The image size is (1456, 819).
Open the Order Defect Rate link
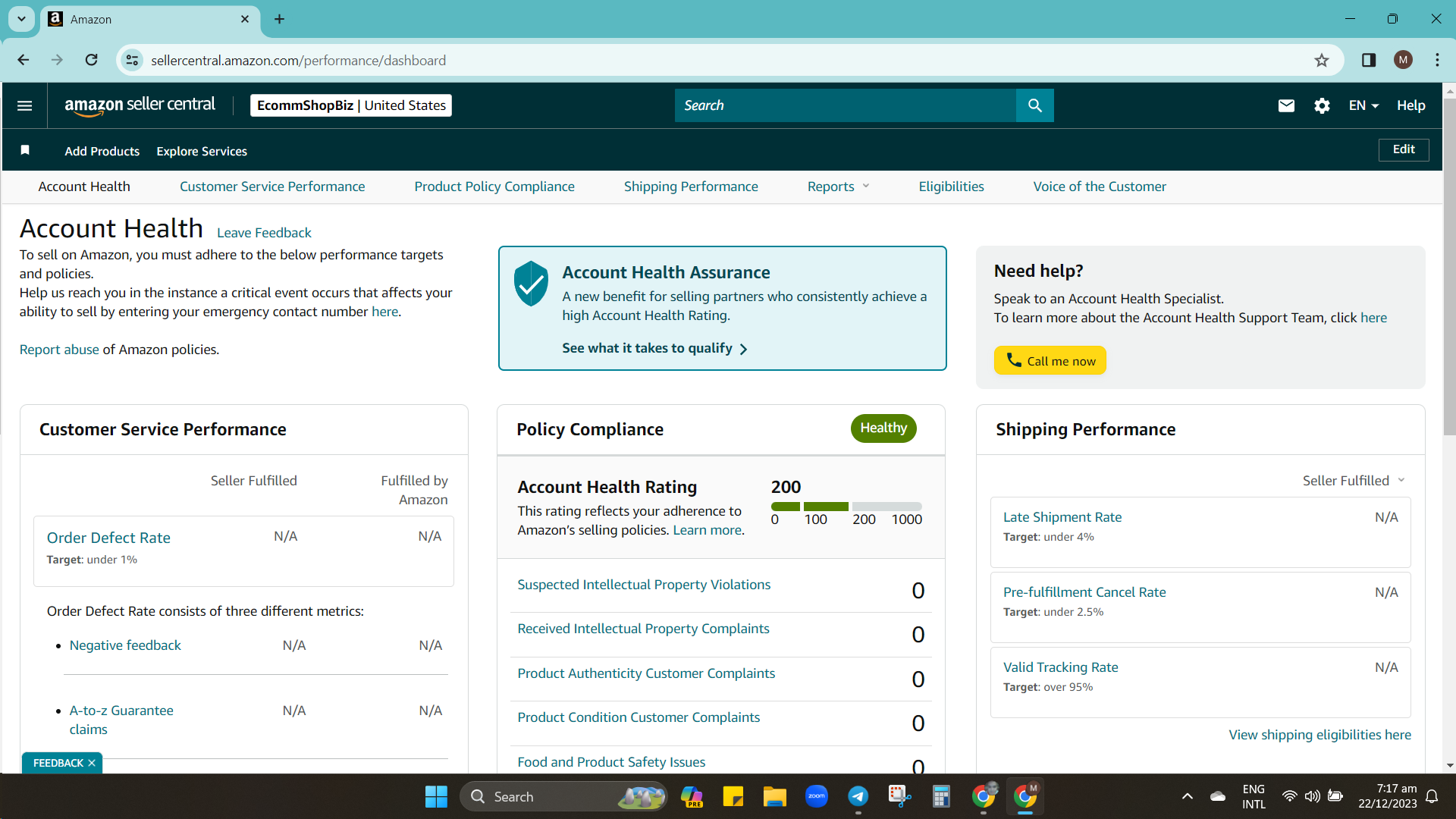108,538
